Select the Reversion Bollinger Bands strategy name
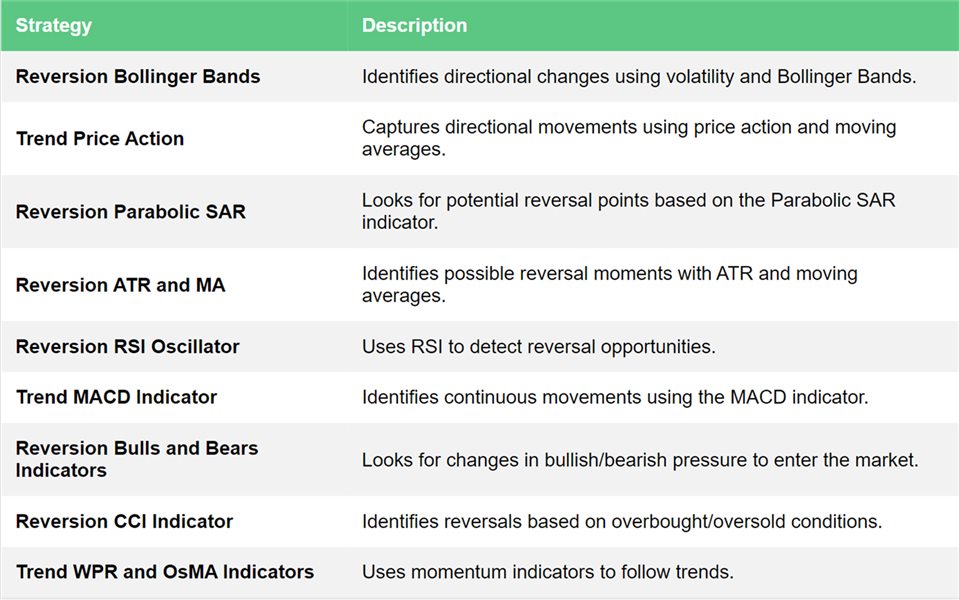Viewport: 959px width, 600px height. tap(138, 76)
